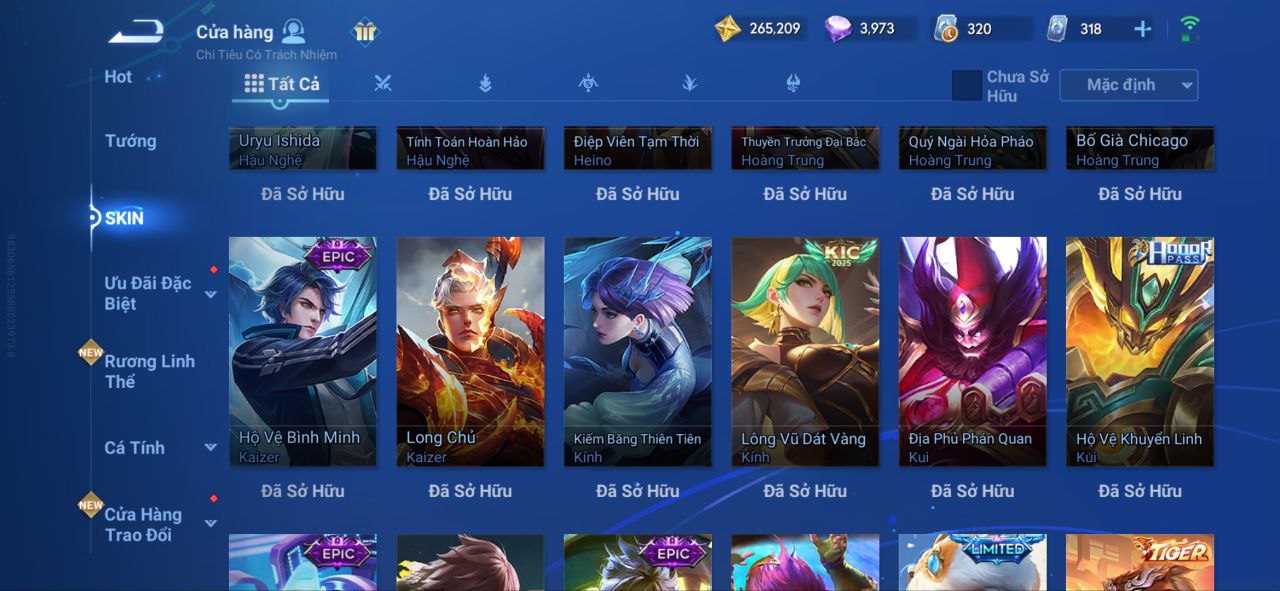
Task: Go back using the arrow icon
Action: point(136,31)
